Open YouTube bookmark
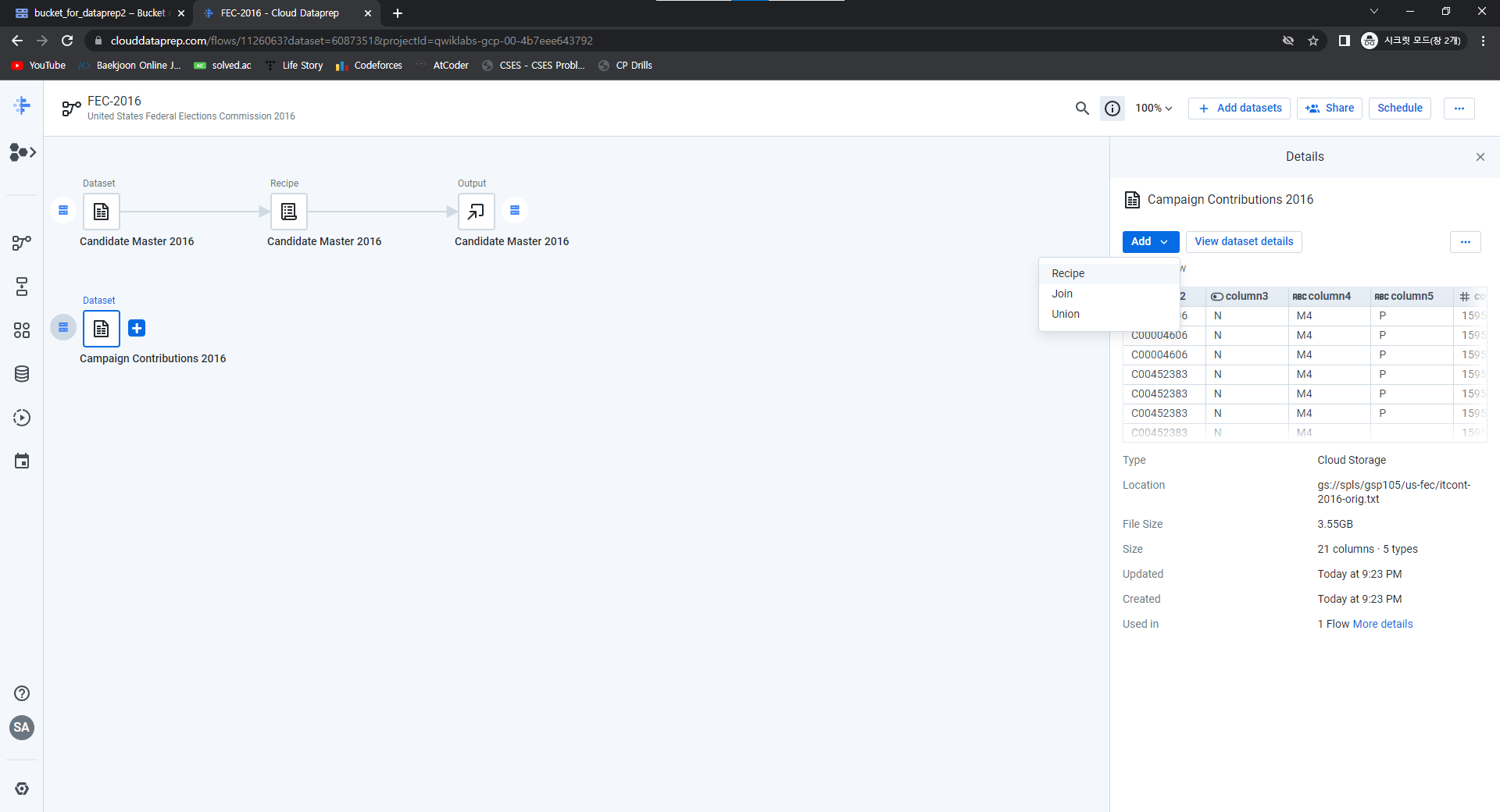 click(x=38, y=66)
